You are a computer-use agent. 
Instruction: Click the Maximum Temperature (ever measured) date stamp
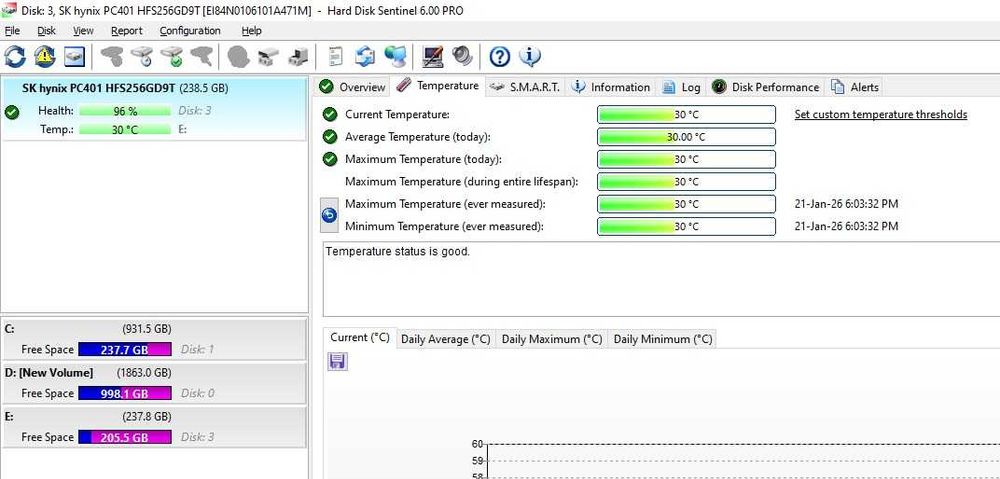pos(847,204)
